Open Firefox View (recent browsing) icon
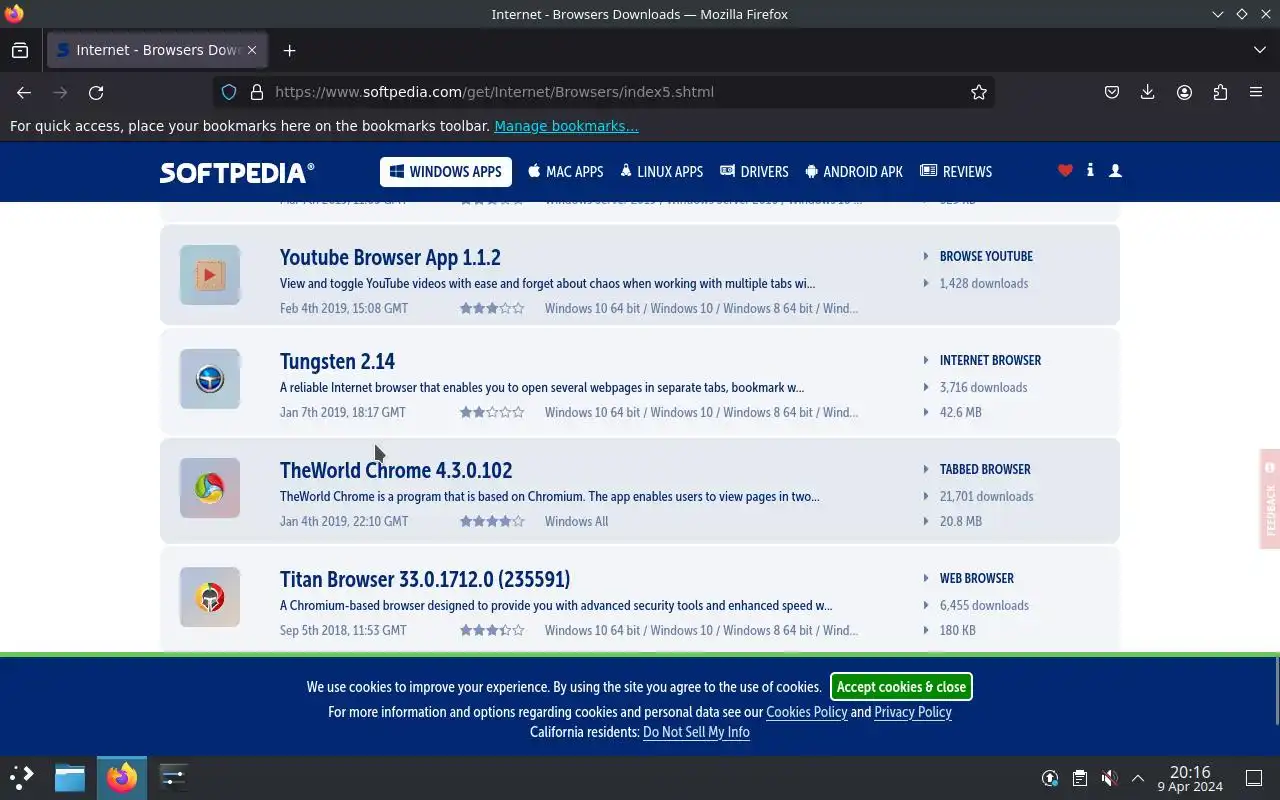 [x=20, y=50]
